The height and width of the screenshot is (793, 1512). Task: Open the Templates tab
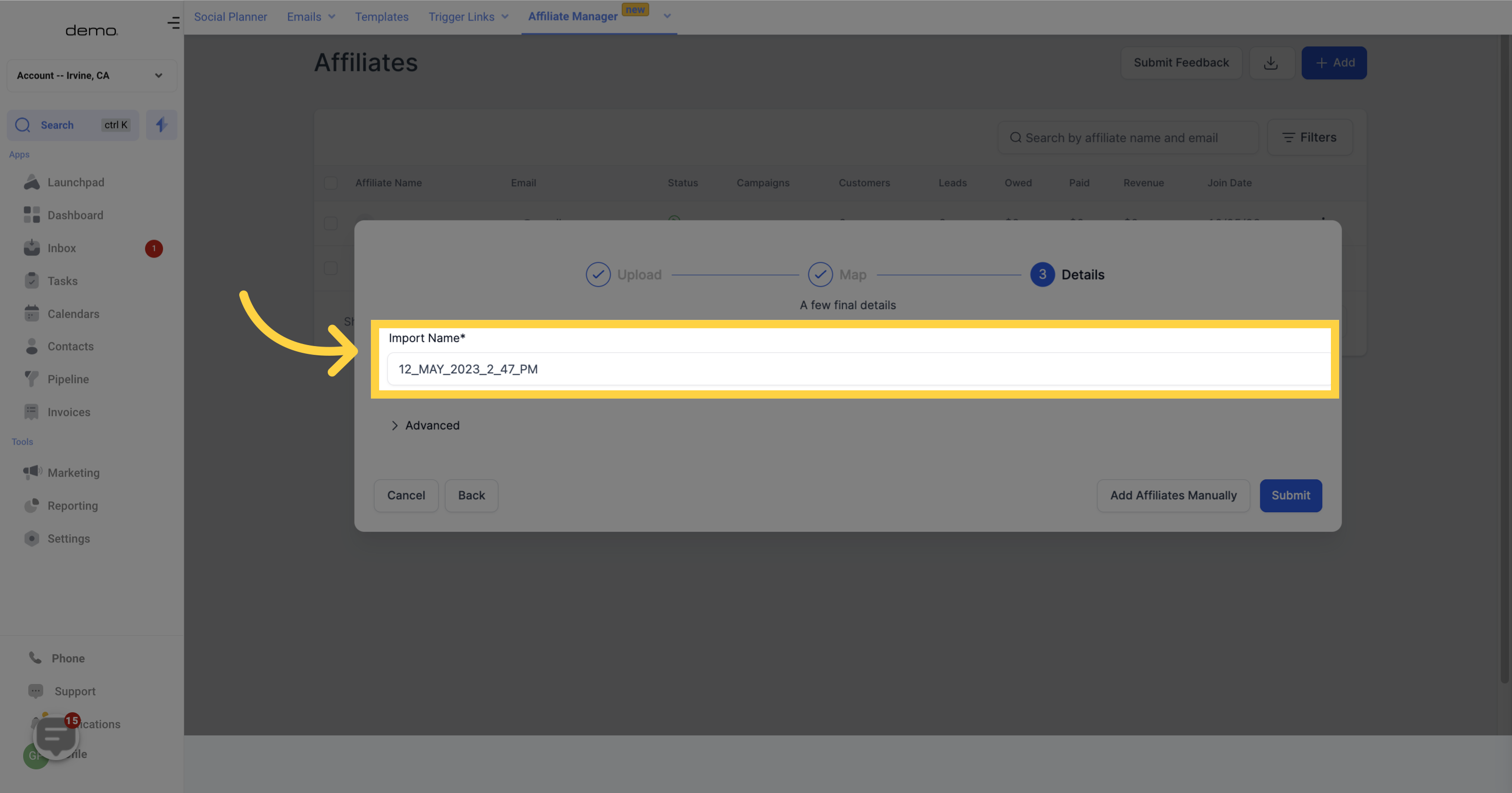382,17
